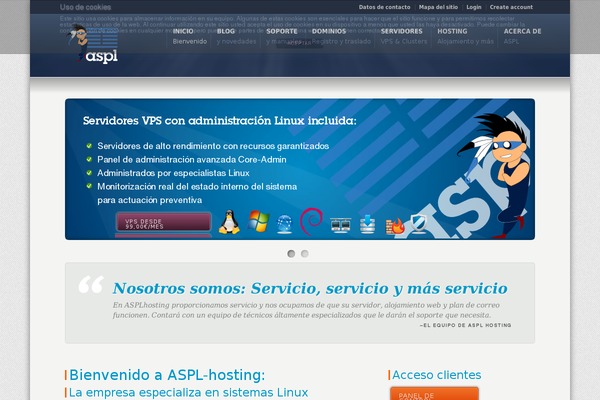The image size is (600, 400).
Task: Open the ACERCA DE ASPL menu
Action: point(522,36)
